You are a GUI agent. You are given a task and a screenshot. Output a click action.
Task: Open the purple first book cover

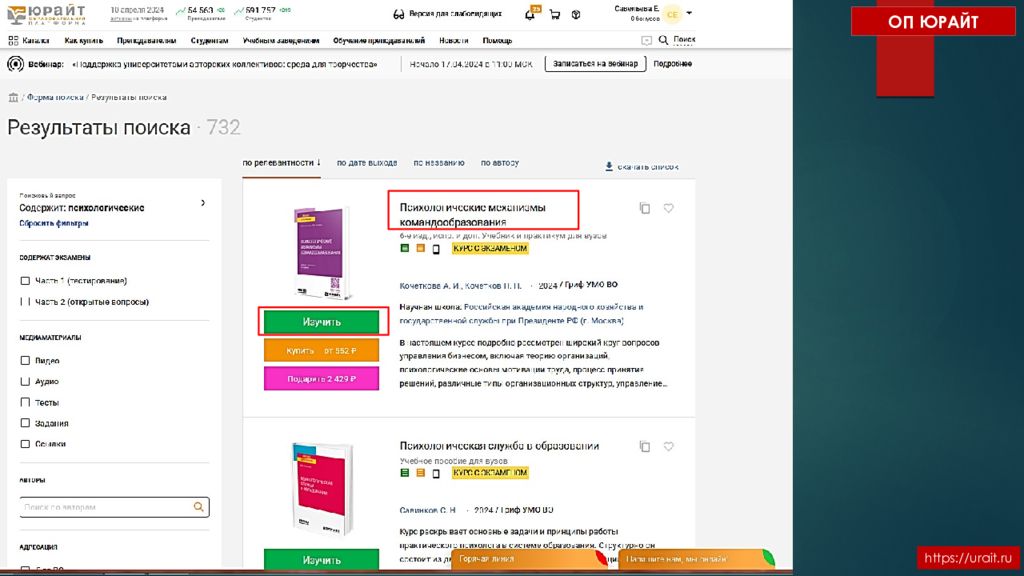point(321,253)
